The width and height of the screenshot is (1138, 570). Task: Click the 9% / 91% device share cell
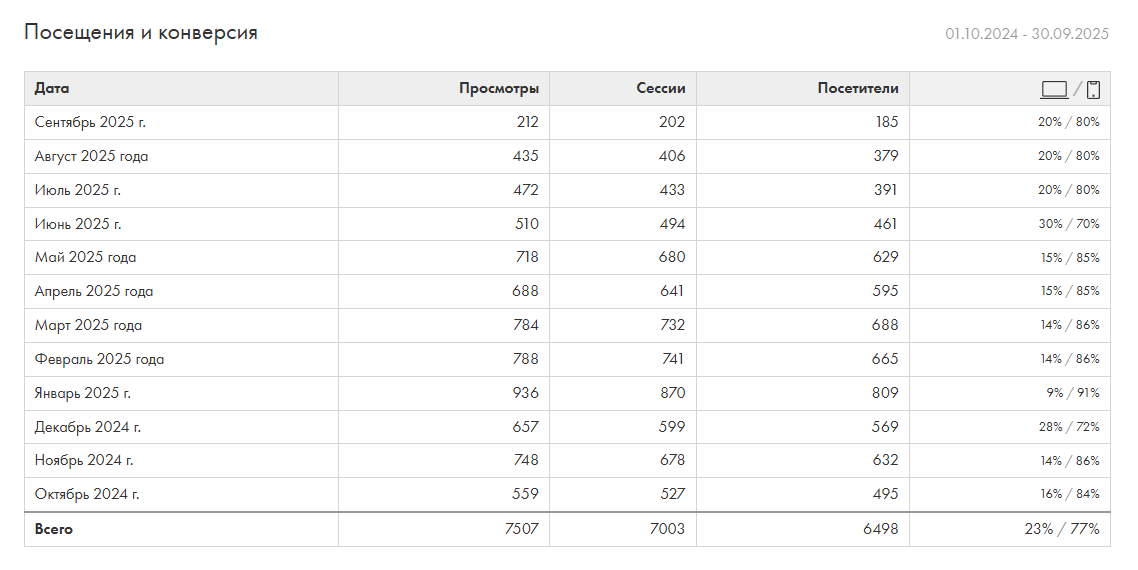pyautogui.click(x=1072, y=393)
